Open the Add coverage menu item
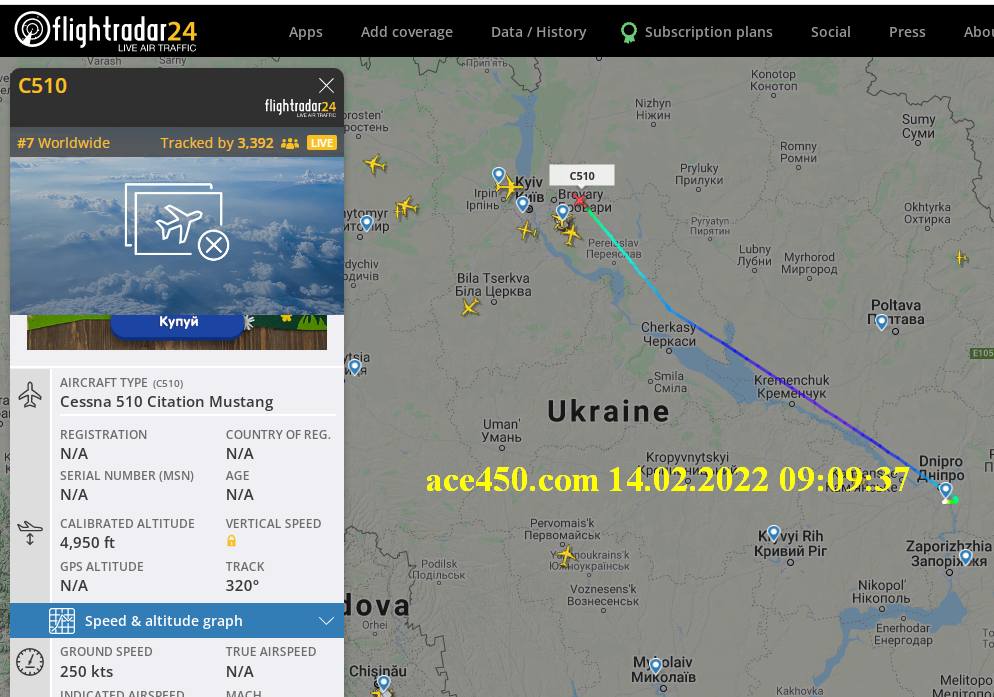994x697 pixels. pyautogui.click(x=406, y=32)
